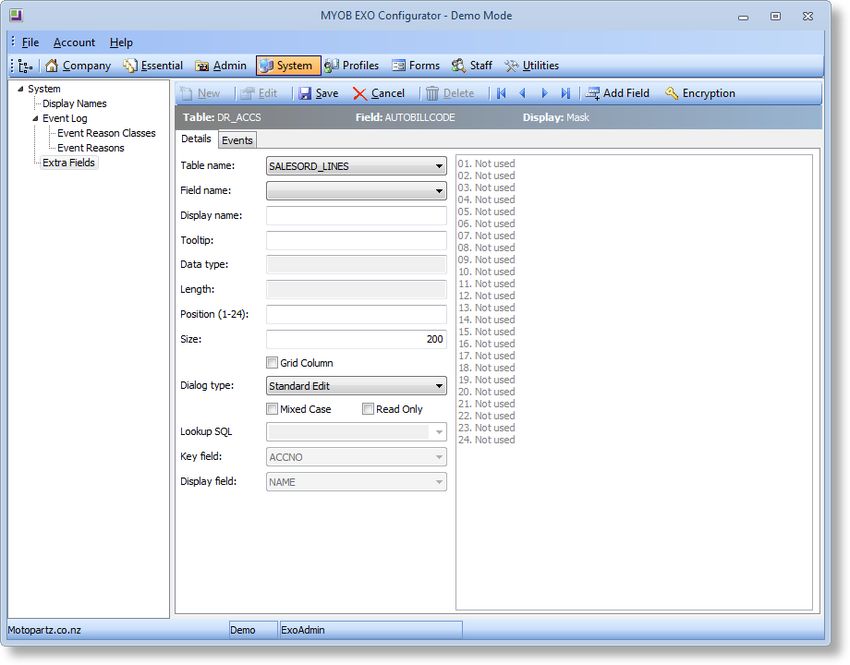Go to the next record
The height and width of the screenshot is (665, 850).
coord(544,93)
